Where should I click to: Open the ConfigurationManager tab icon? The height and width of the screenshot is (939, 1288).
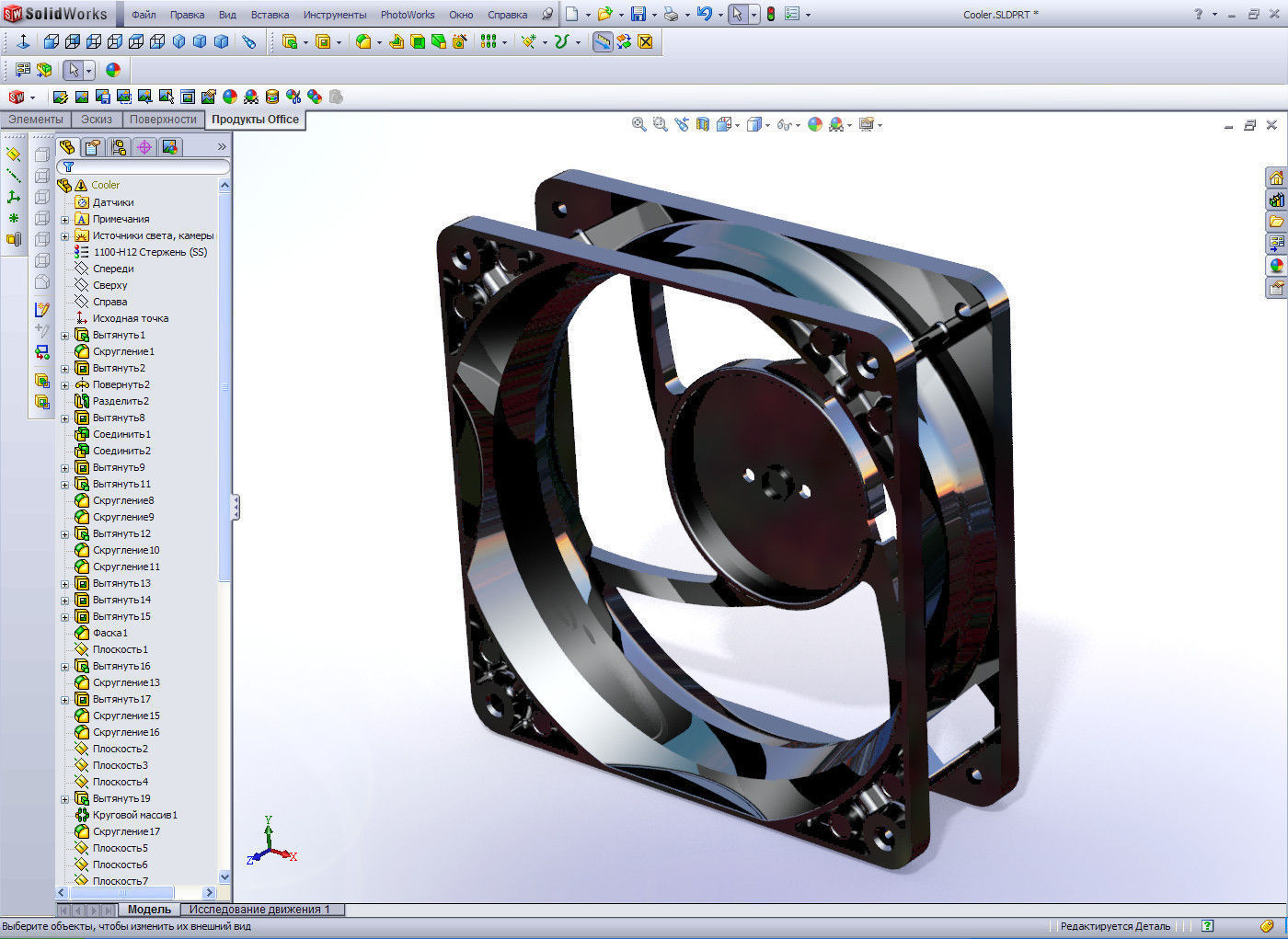pyautogui.click(x=119, y=147)
